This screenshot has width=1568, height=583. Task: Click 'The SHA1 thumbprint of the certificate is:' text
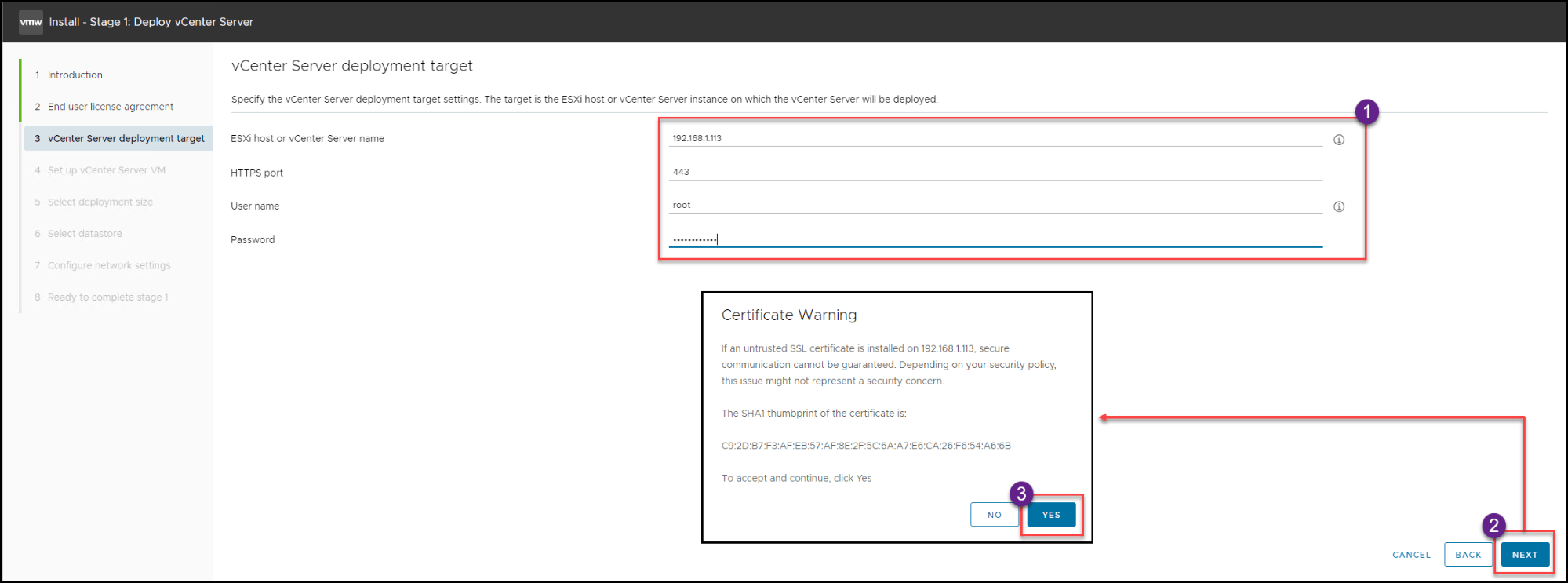tap(814, 414)
